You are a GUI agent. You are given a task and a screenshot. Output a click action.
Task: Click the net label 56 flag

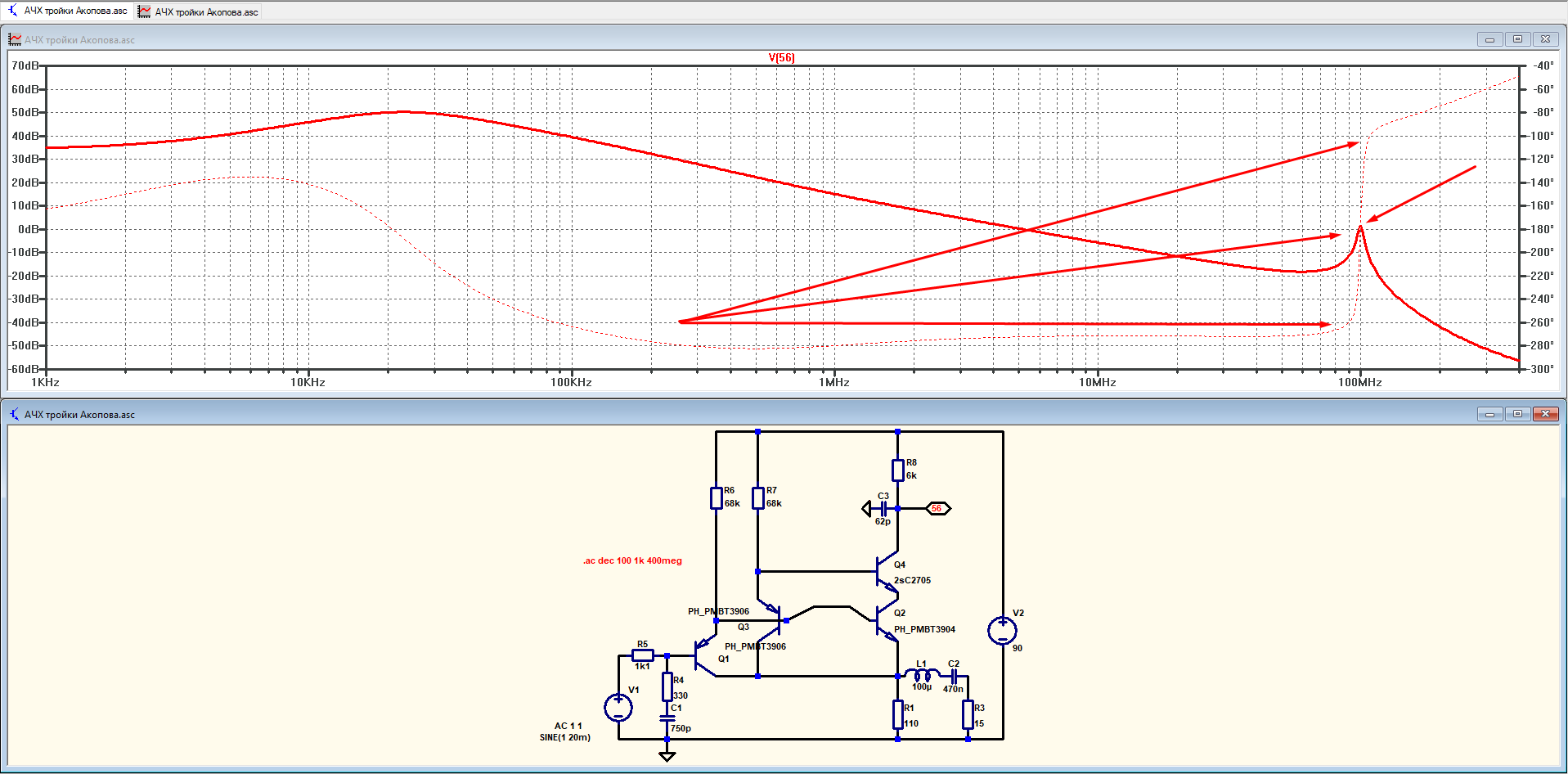click(x=937, y=509)
